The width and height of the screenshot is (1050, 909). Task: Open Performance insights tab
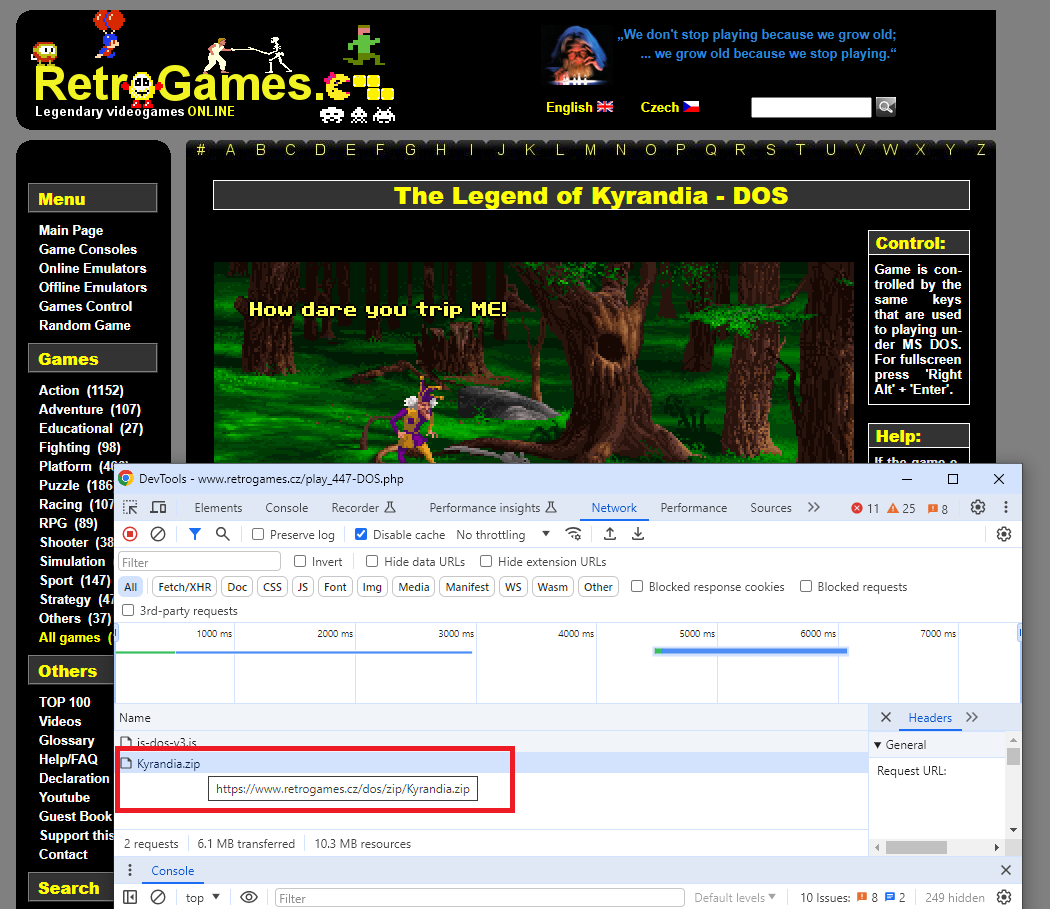493,508
